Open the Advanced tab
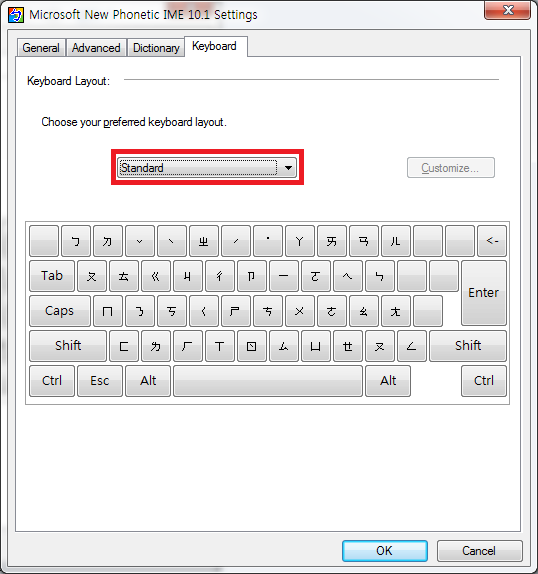 pos(96,48)
